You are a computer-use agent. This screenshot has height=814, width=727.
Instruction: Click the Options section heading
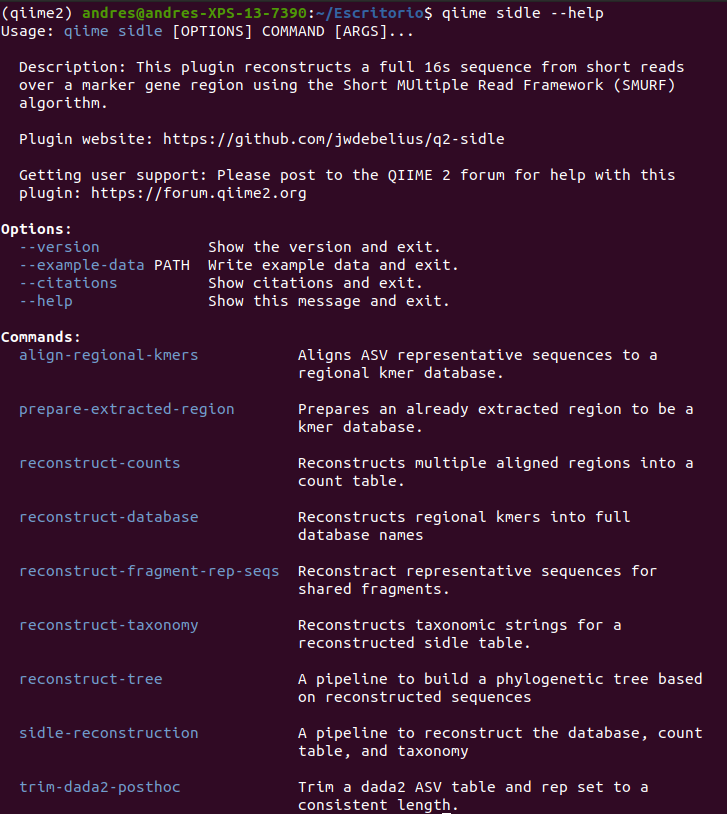click(37, 229)
